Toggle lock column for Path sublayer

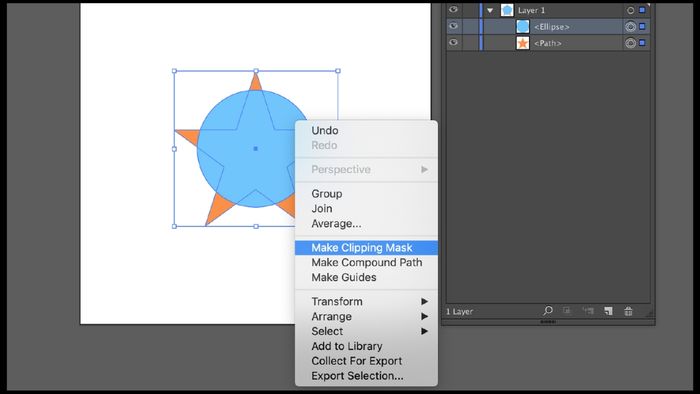click(x=470, y=43)
